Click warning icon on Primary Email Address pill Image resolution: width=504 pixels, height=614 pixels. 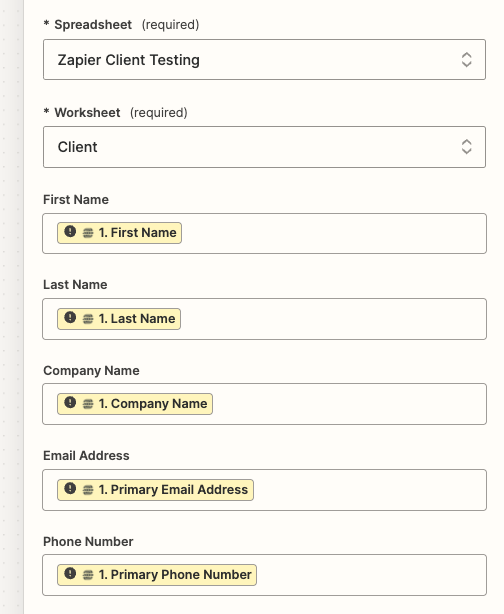click(70, 488)
